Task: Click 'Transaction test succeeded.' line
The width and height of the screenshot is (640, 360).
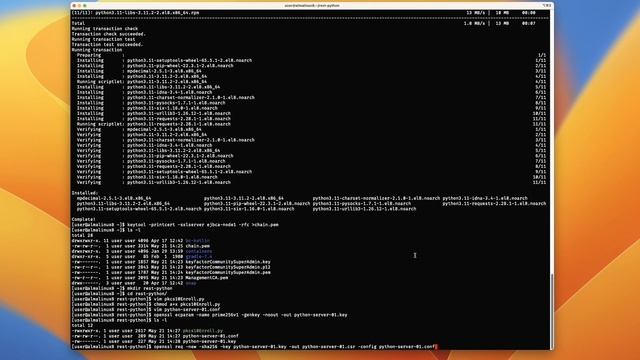Action: coord(107,45)
